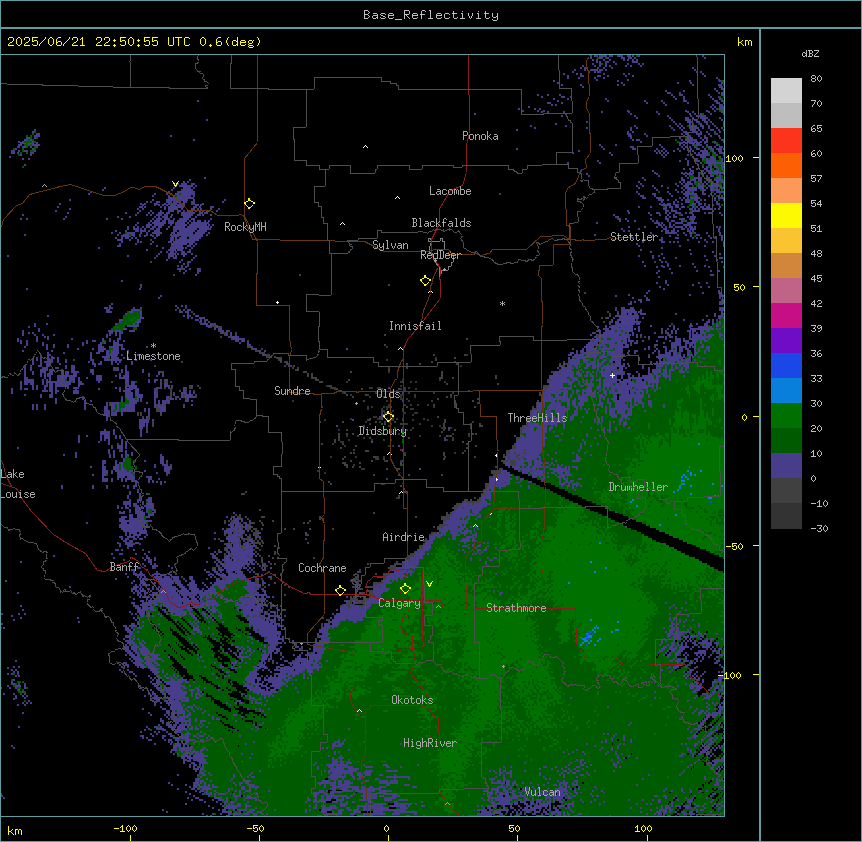Click the RockyMH label
Image resolution: width=862 pixels, height=842 pixels.
245,227
